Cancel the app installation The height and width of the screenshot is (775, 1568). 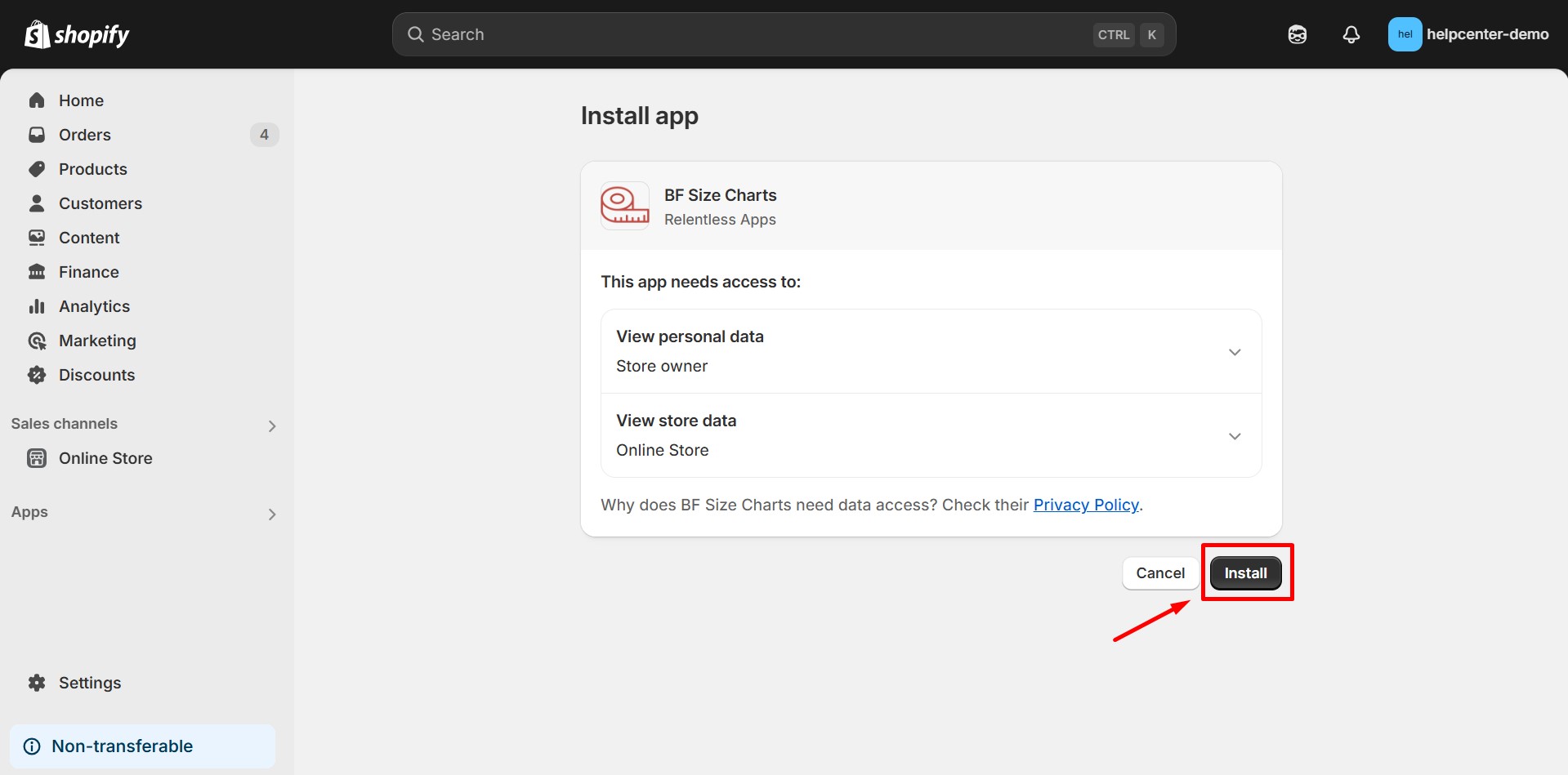tap(1159, 573)
